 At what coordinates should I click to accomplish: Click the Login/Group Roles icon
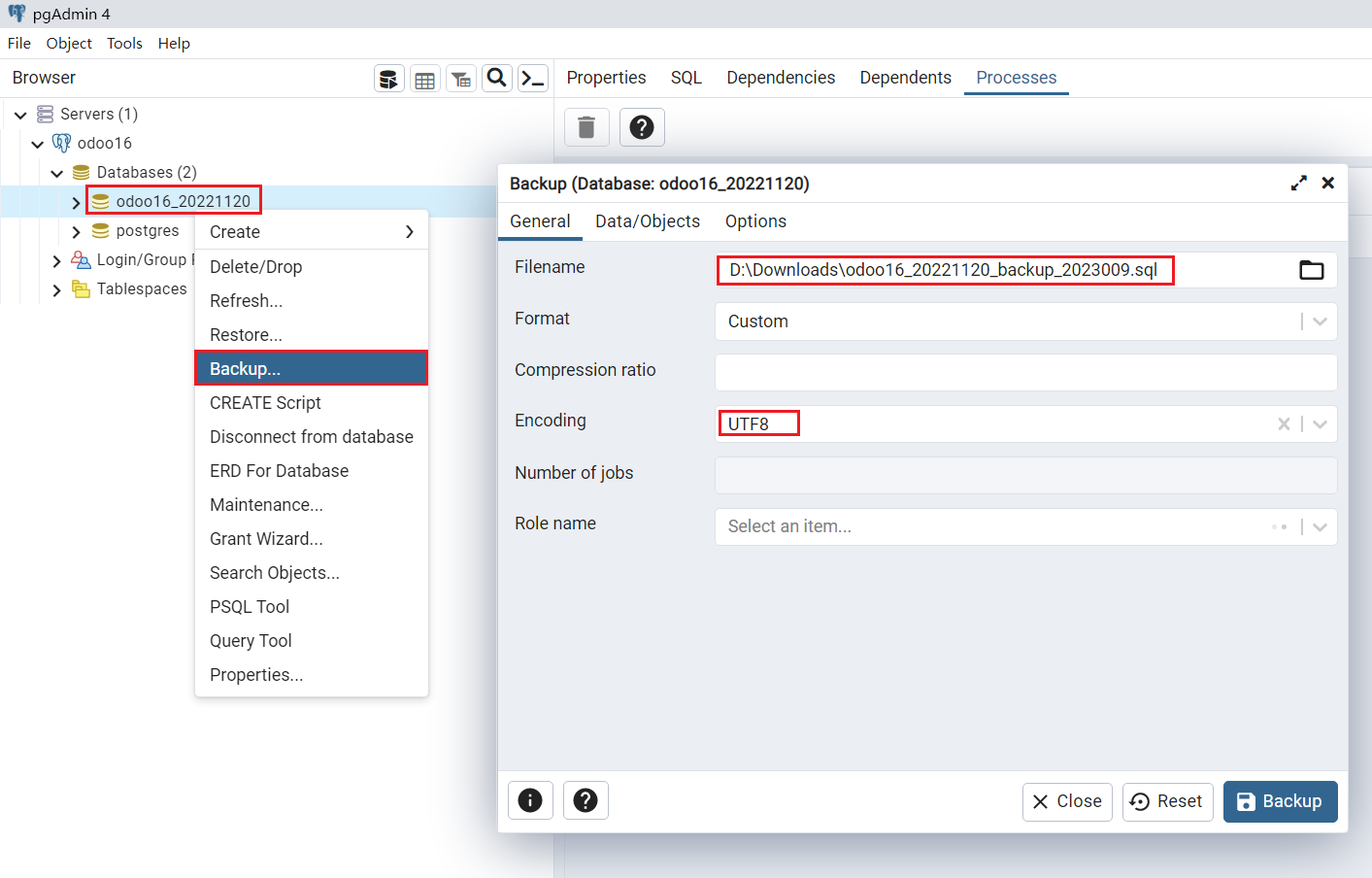pyautogui.click(x=82, y=260)
